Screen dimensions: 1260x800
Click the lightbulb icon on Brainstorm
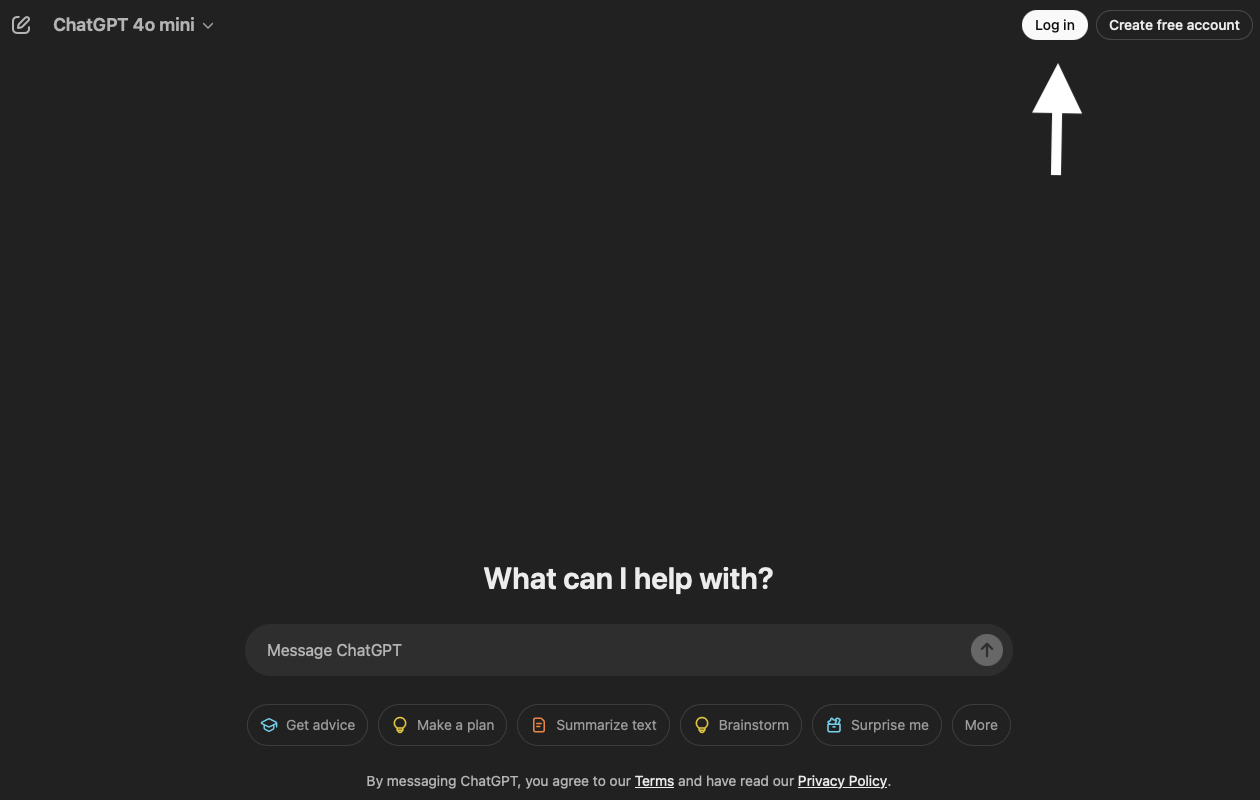pyautogui.click(x=702, y=725)
